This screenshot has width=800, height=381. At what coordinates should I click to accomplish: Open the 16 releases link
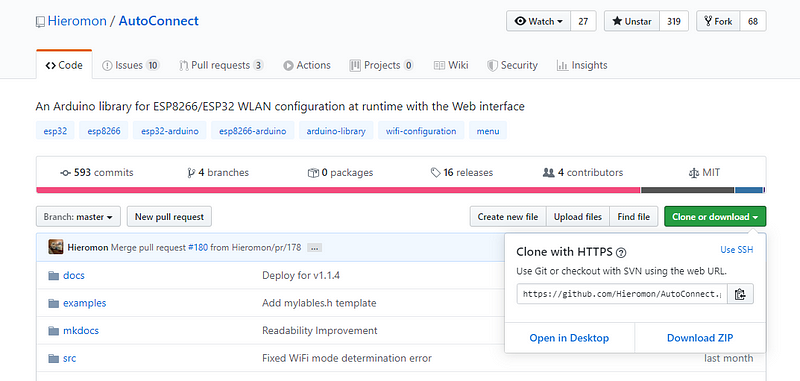pyautogui.click(x=462, y=172)
